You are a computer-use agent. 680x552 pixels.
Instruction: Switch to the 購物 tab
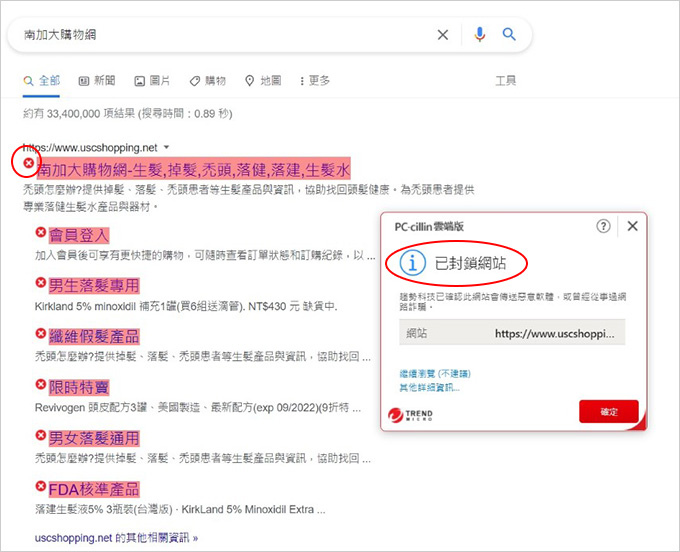tap(208, 81)
